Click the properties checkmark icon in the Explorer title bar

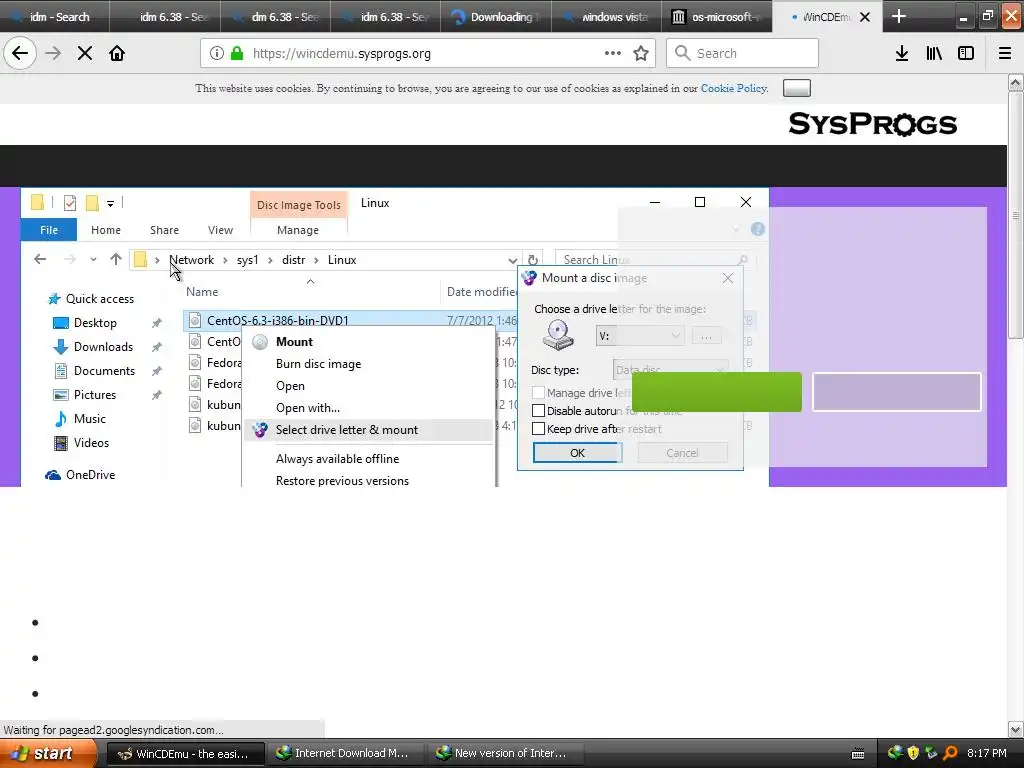(70, 203)
